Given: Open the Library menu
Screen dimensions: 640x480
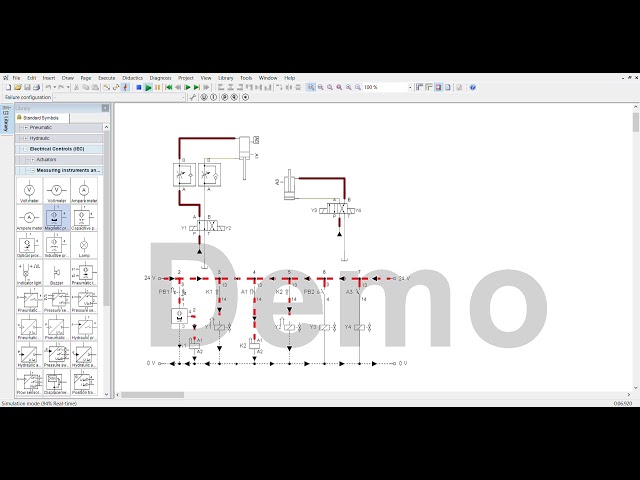Looking at the screenshot, I should pos(225,78).
